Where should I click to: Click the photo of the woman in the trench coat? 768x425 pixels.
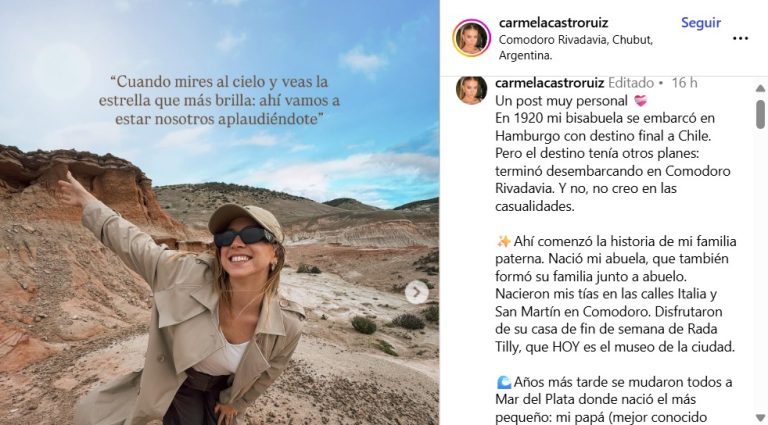(219, 212)
